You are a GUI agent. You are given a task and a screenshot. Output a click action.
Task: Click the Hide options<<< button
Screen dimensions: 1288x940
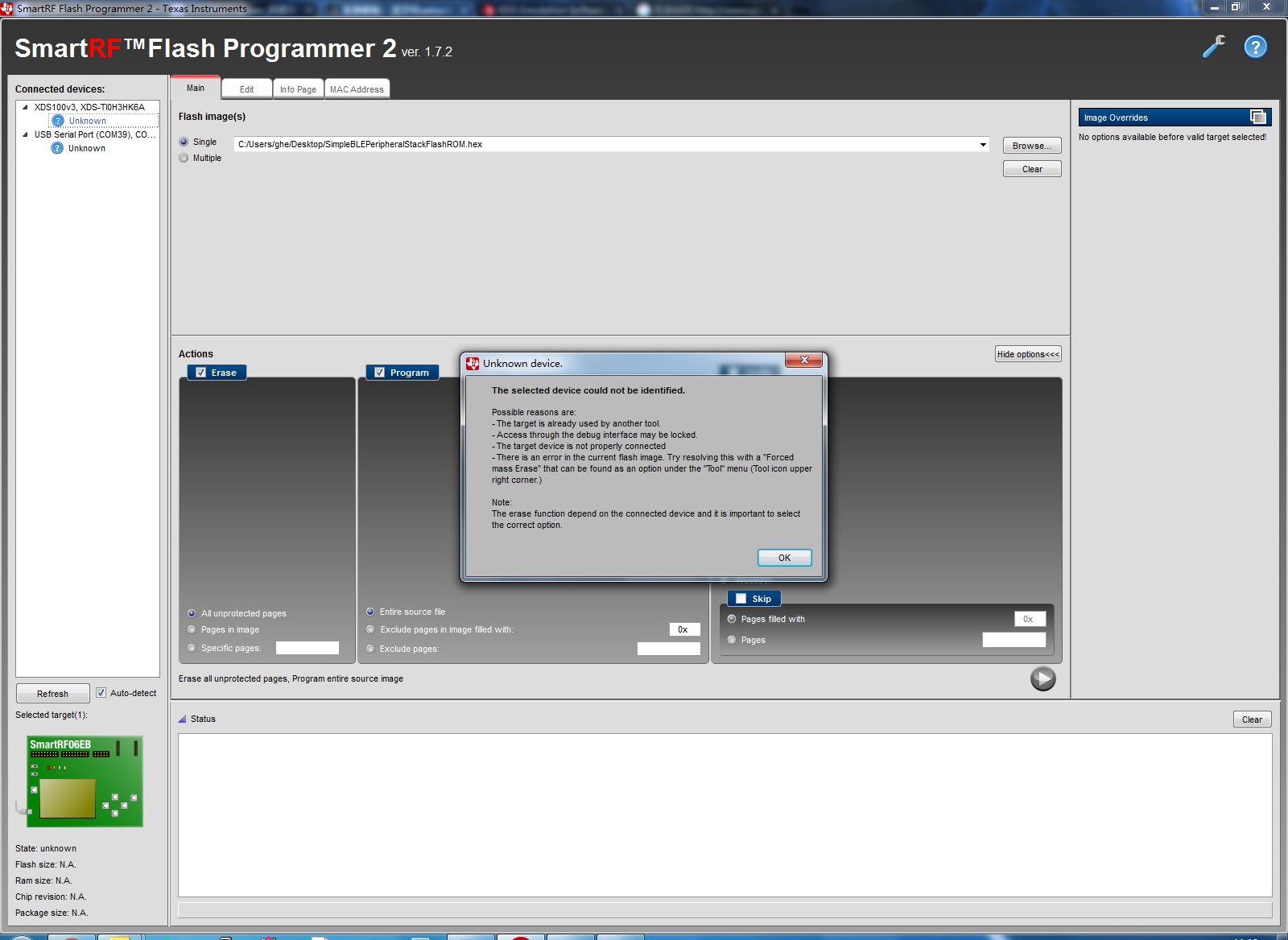1028,354
